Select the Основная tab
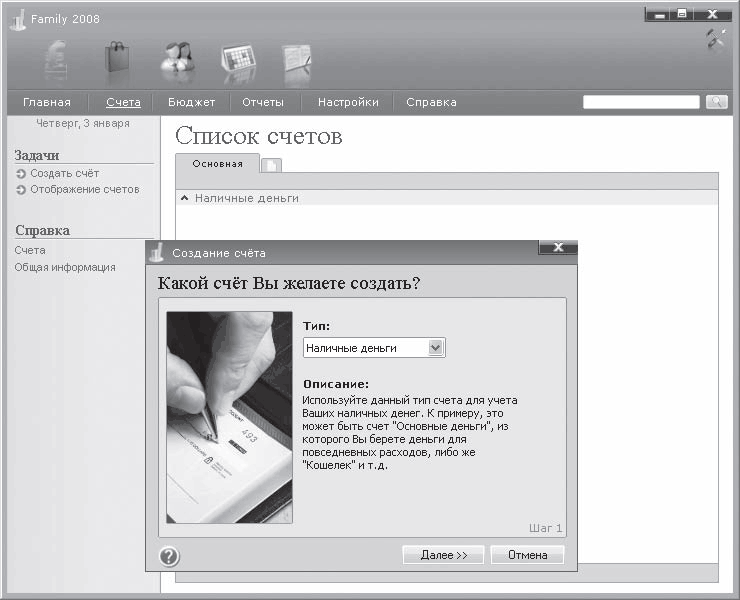The height and width of the screenshot is (600, 740). (x=218, y=164)
